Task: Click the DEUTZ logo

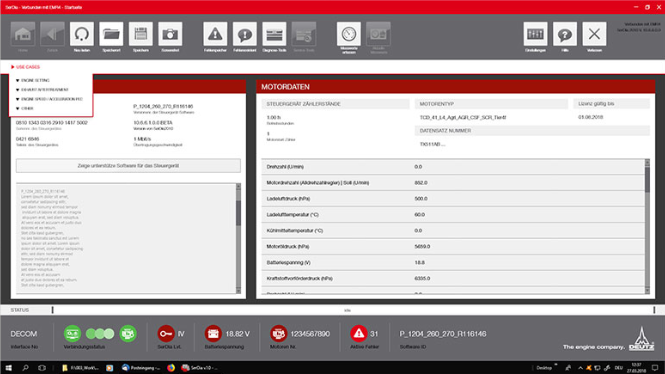Action: point(641,338)
